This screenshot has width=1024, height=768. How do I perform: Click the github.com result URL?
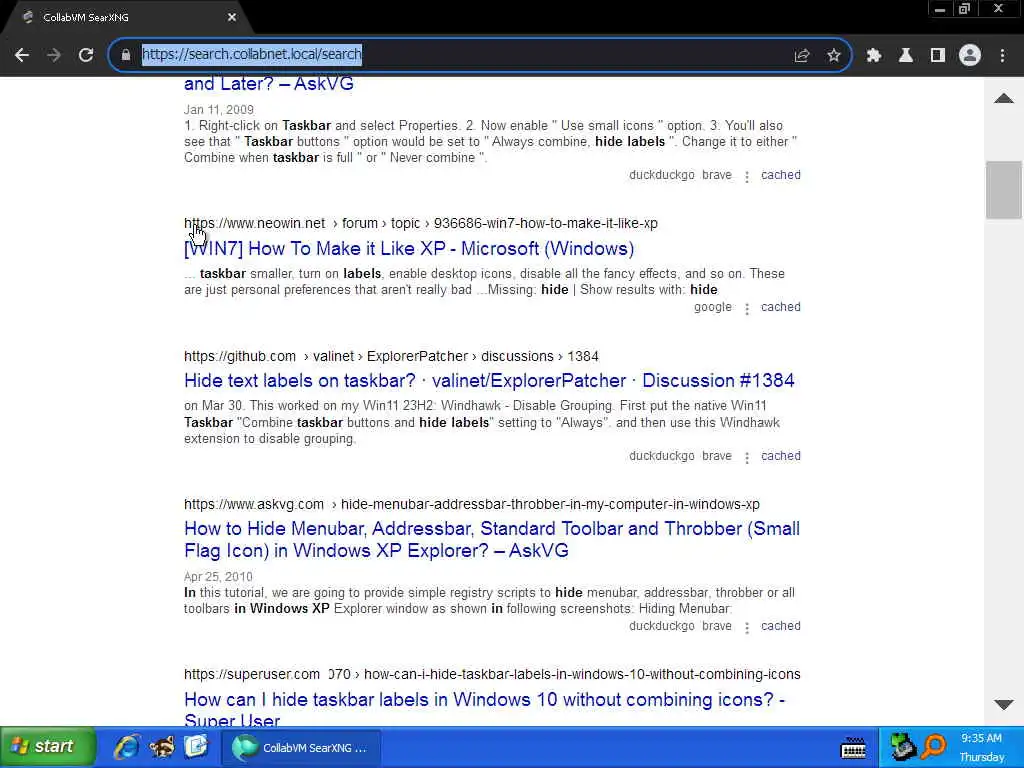pyautogui.click(x=391, y=357)
